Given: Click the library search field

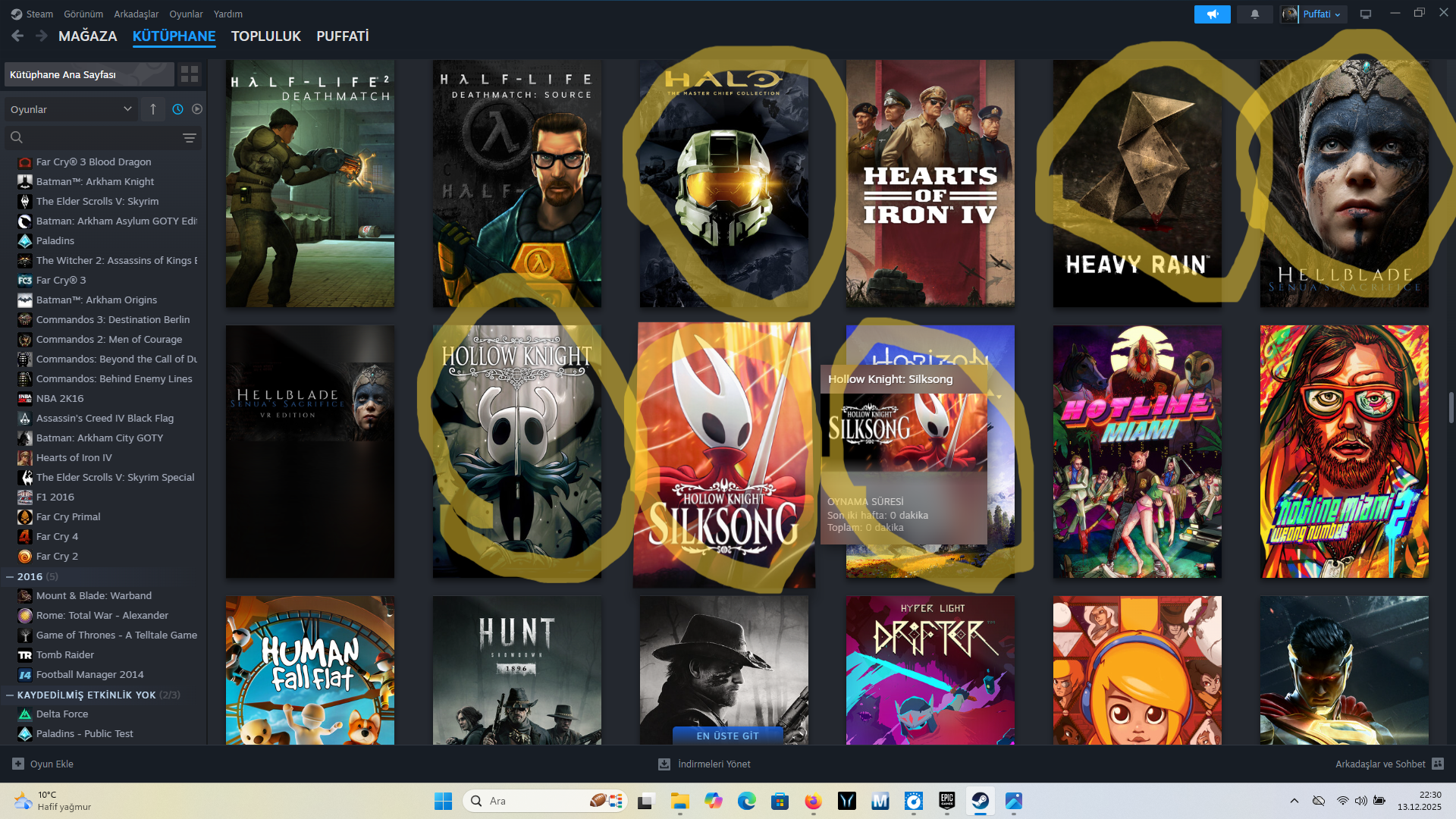Looking at the screenshot, I should [99, 138].
